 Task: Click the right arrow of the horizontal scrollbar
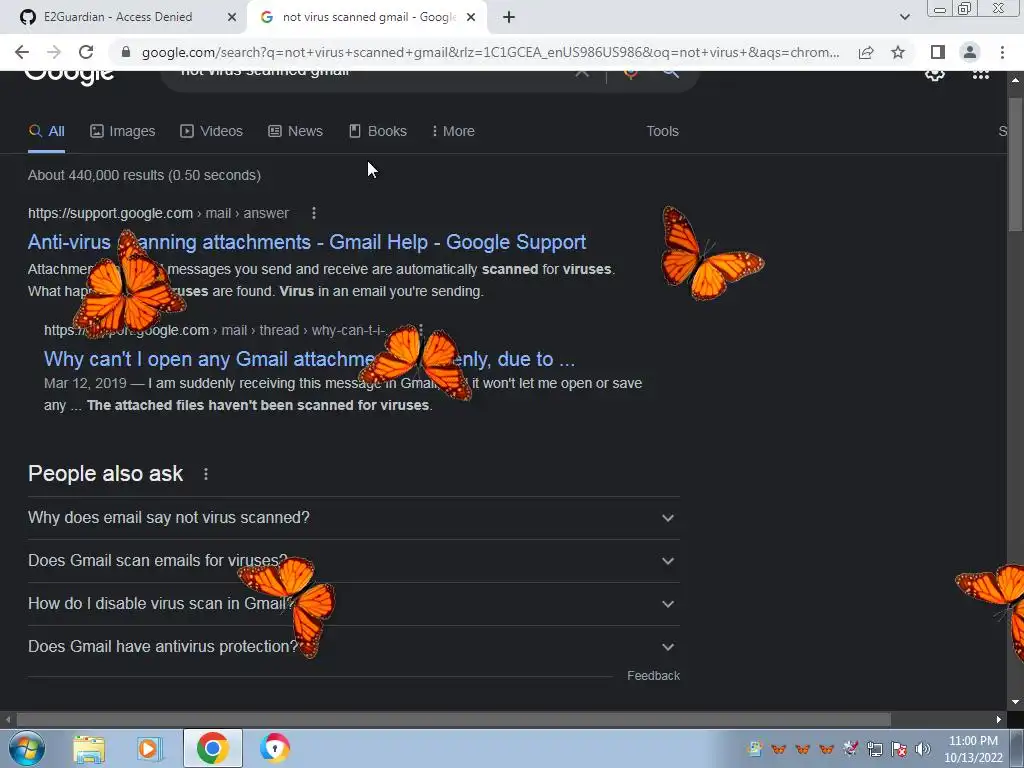[999, 719]
